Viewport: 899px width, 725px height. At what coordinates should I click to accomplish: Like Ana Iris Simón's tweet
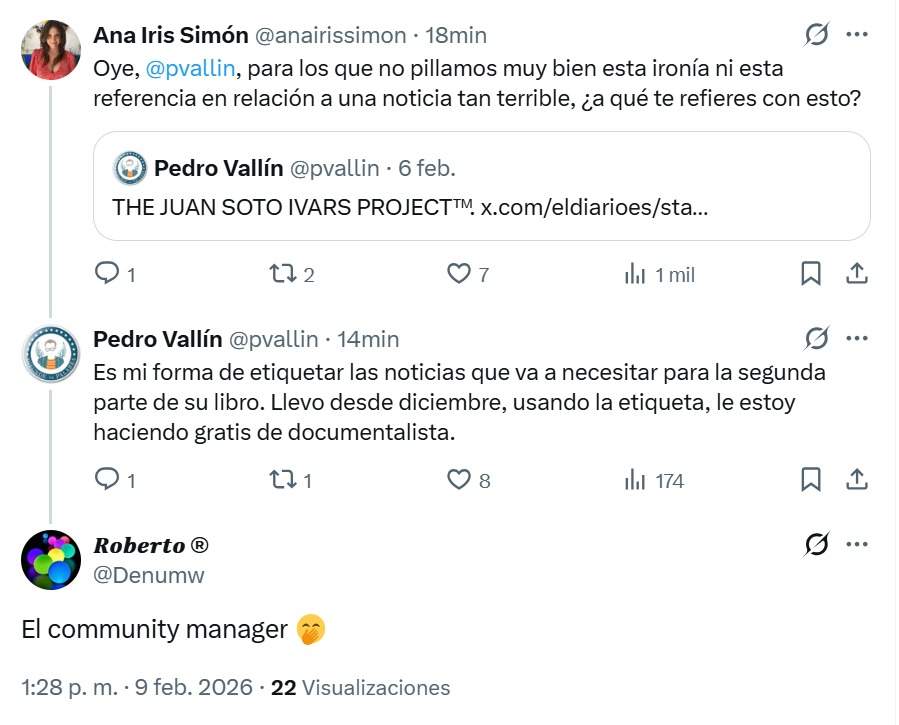[459, 274]
